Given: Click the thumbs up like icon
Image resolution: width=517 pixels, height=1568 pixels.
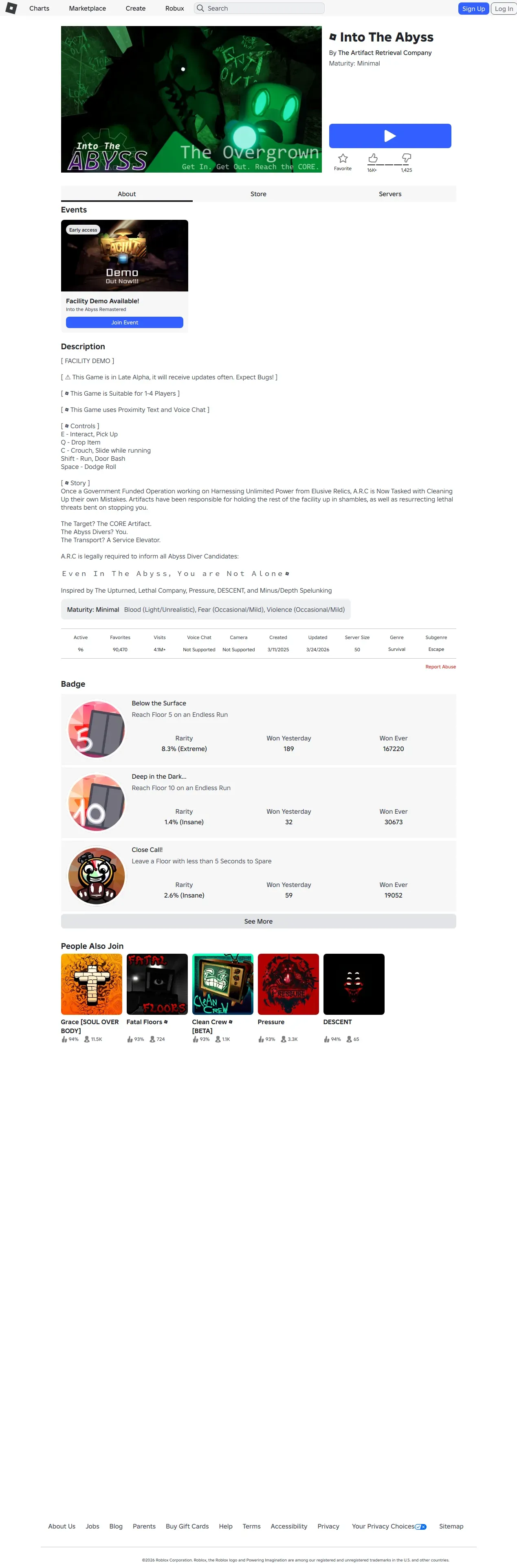Looking at the screenshot, I should (x=373, y=158).
